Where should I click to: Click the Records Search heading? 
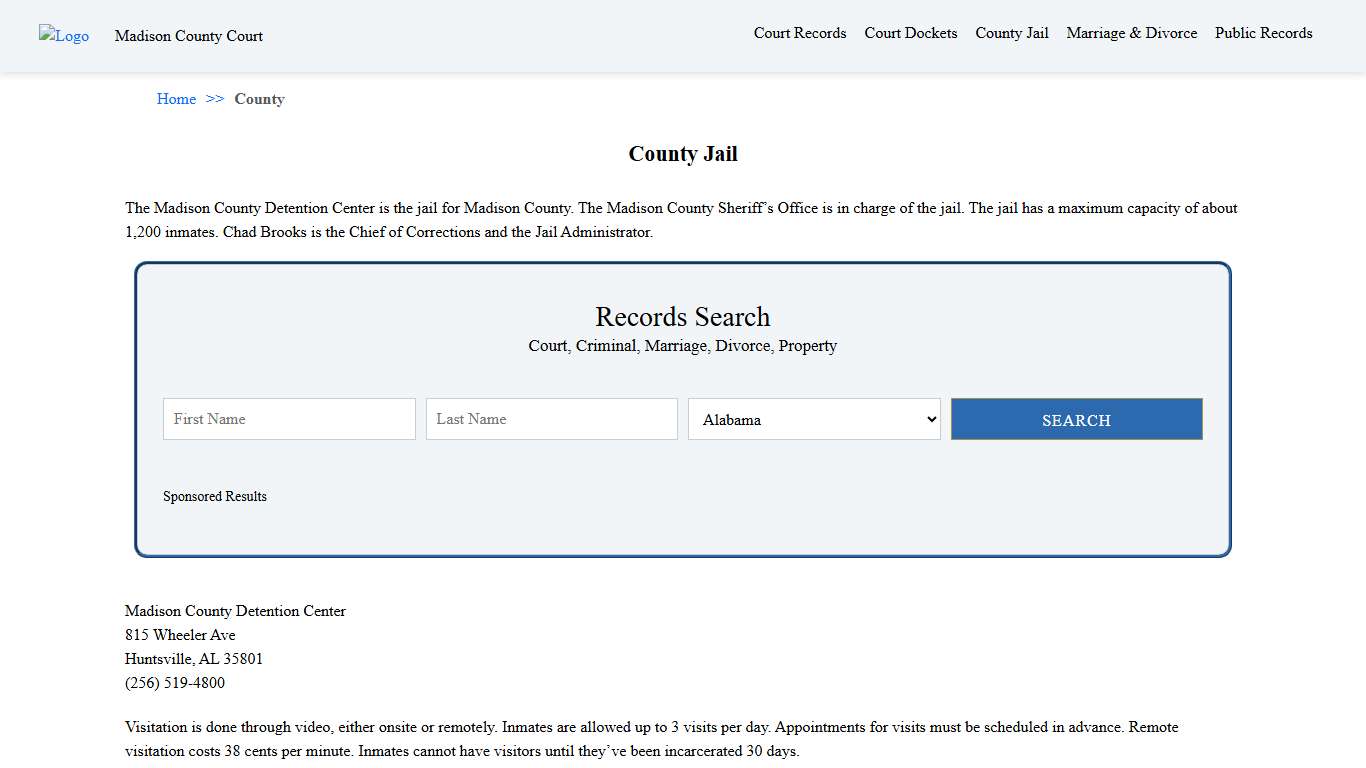pyautogui.click(x=682, y=317)
